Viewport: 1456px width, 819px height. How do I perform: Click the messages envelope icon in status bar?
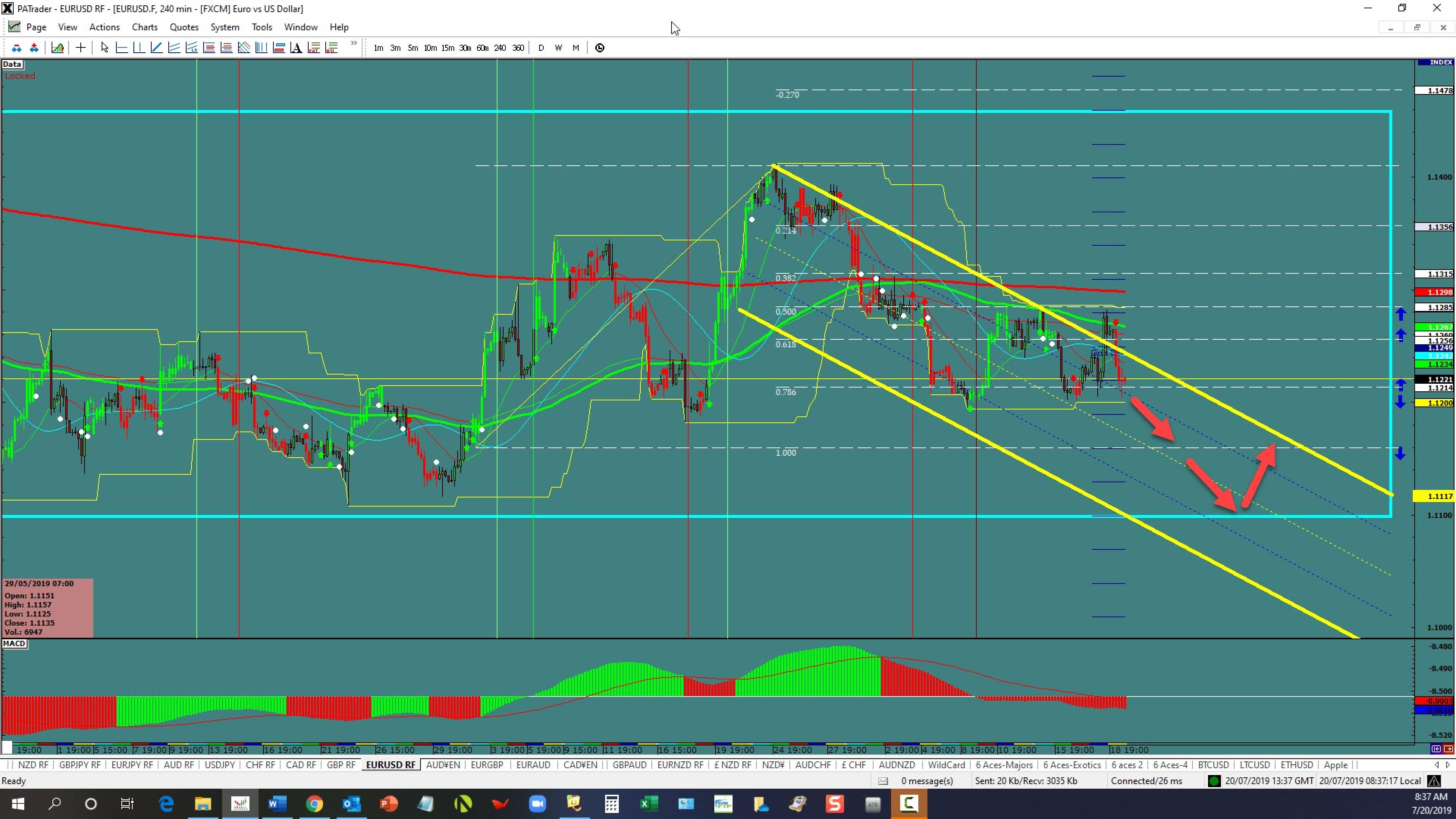(x=883, y=781)
